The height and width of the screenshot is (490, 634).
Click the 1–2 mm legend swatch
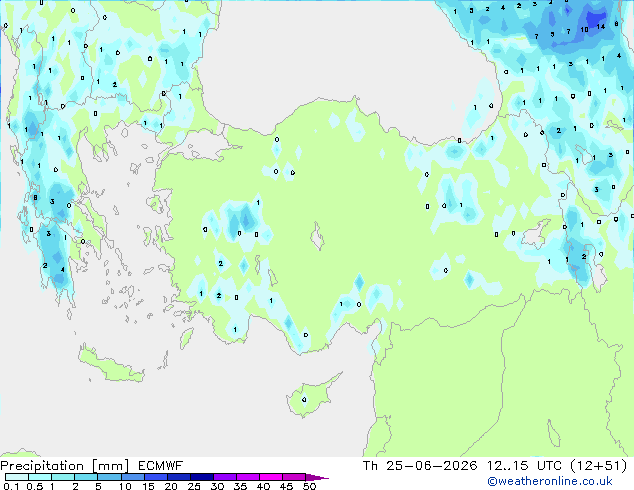coord(63,477)
